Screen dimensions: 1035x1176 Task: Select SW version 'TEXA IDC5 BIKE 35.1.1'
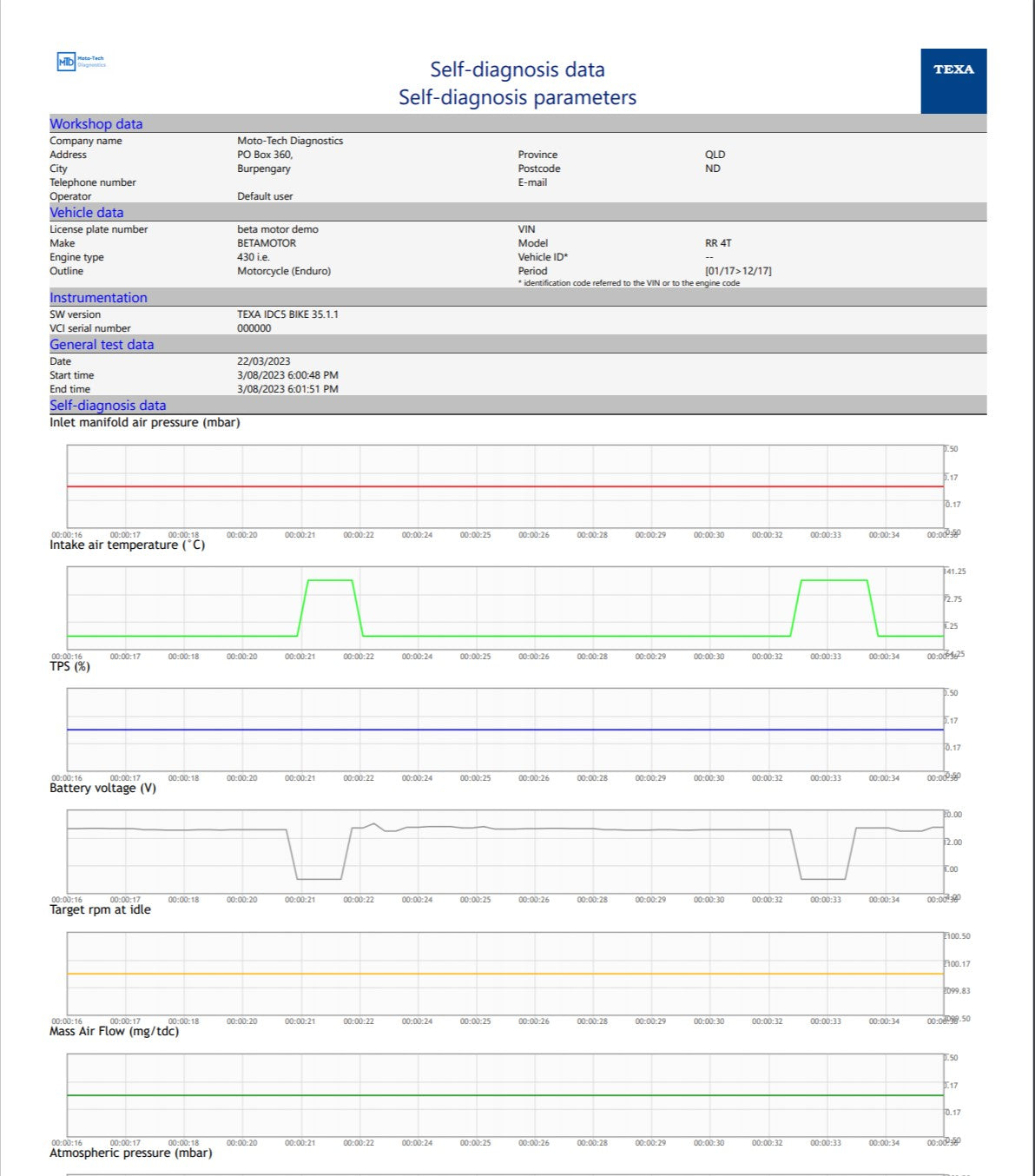287,314
